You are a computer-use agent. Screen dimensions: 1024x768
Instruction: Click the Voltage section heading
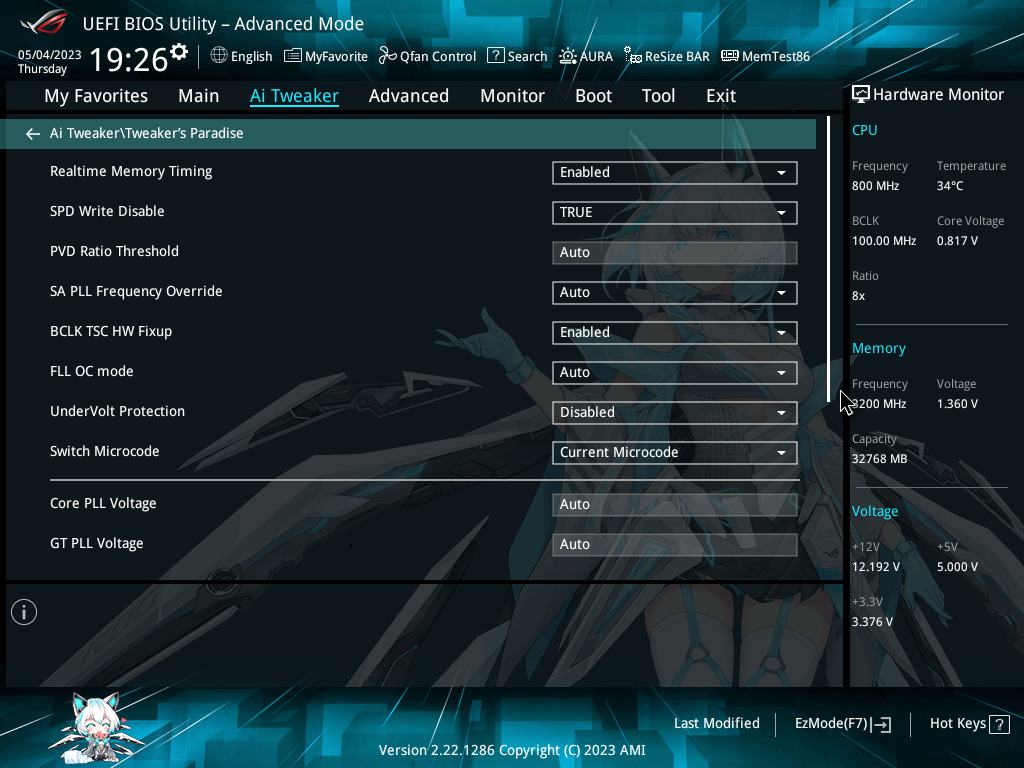874,511
